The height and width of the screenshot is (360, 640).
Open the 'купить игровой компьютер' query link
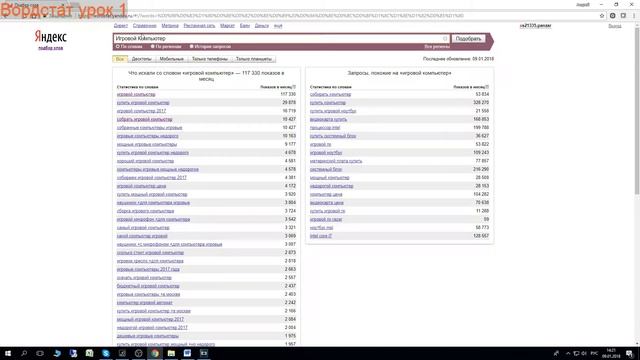[x=143, y=103]
